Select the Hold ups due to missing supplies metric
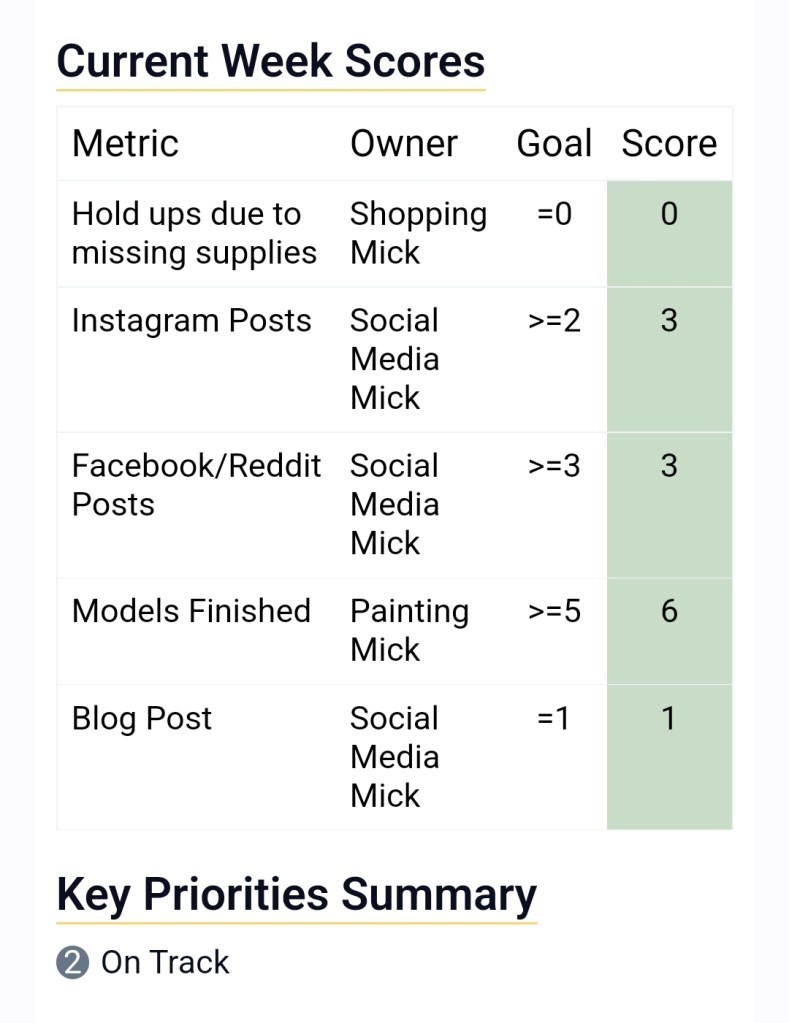This screenshot has width=789, height=1023. pos(194,233)
